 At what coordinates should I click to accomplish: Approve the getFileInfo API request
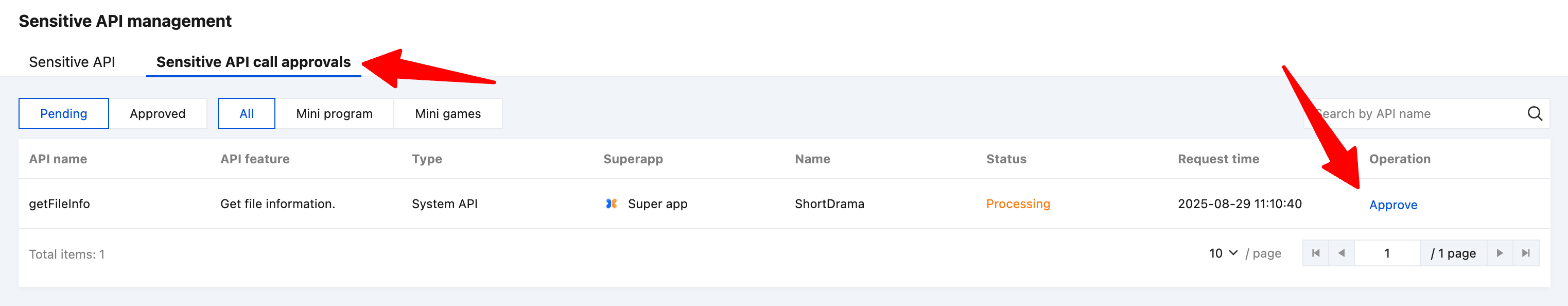(x=1392, y=205)
